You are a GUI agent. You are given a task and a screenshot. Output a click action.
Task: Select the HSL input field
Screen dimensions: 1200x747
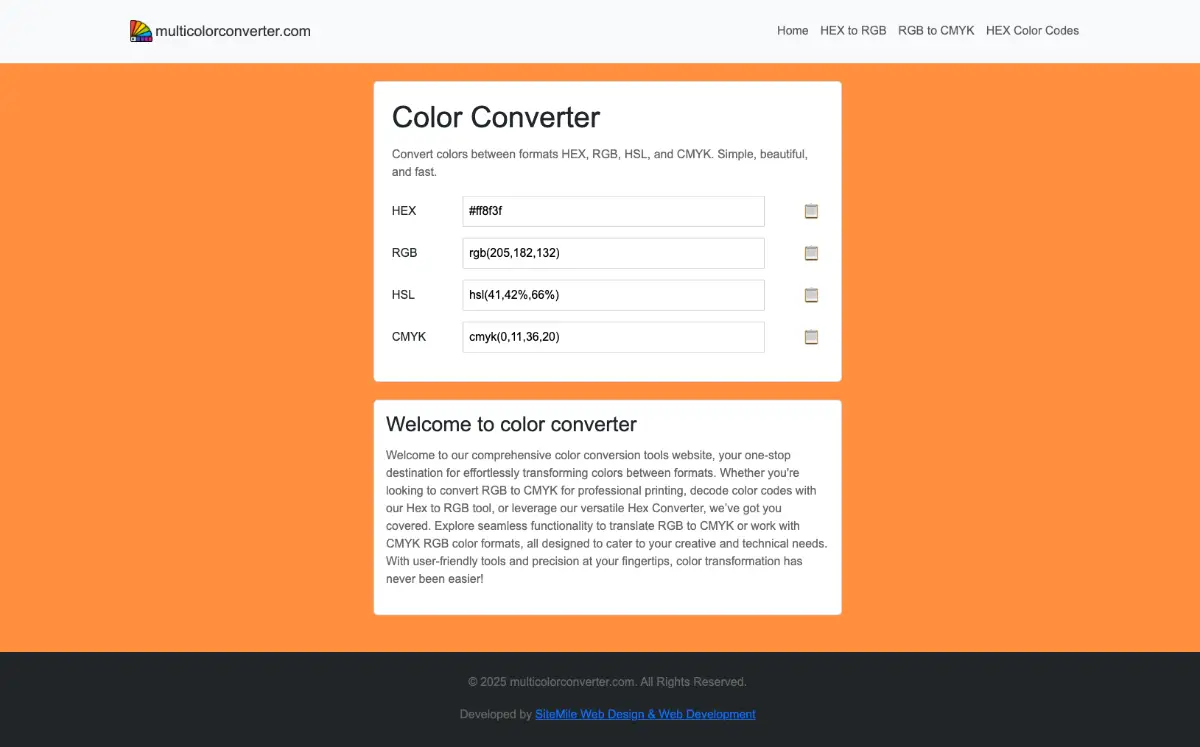613,295
